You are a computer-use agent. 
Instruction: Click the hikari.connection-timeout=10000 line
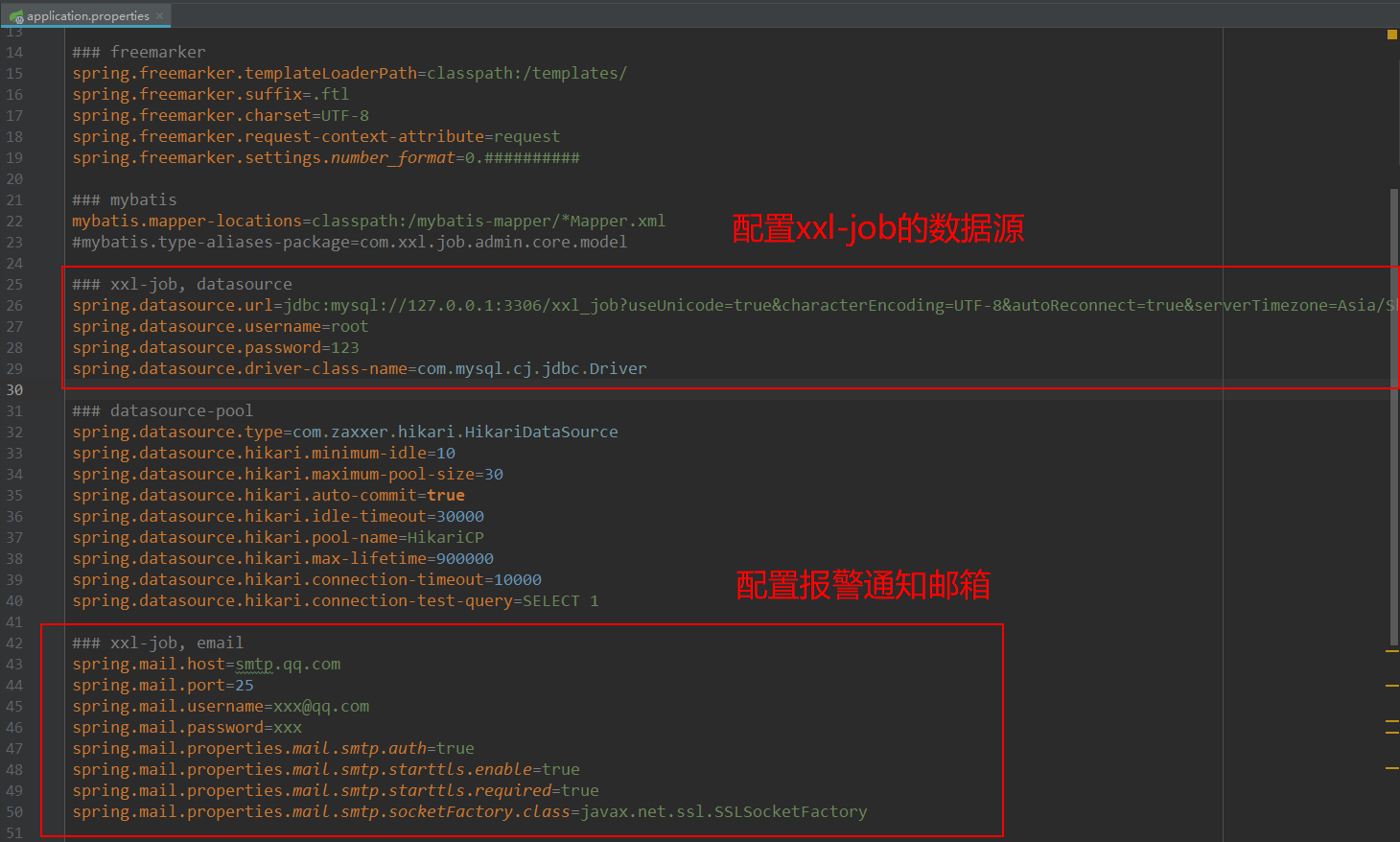(x=307, y=579)
